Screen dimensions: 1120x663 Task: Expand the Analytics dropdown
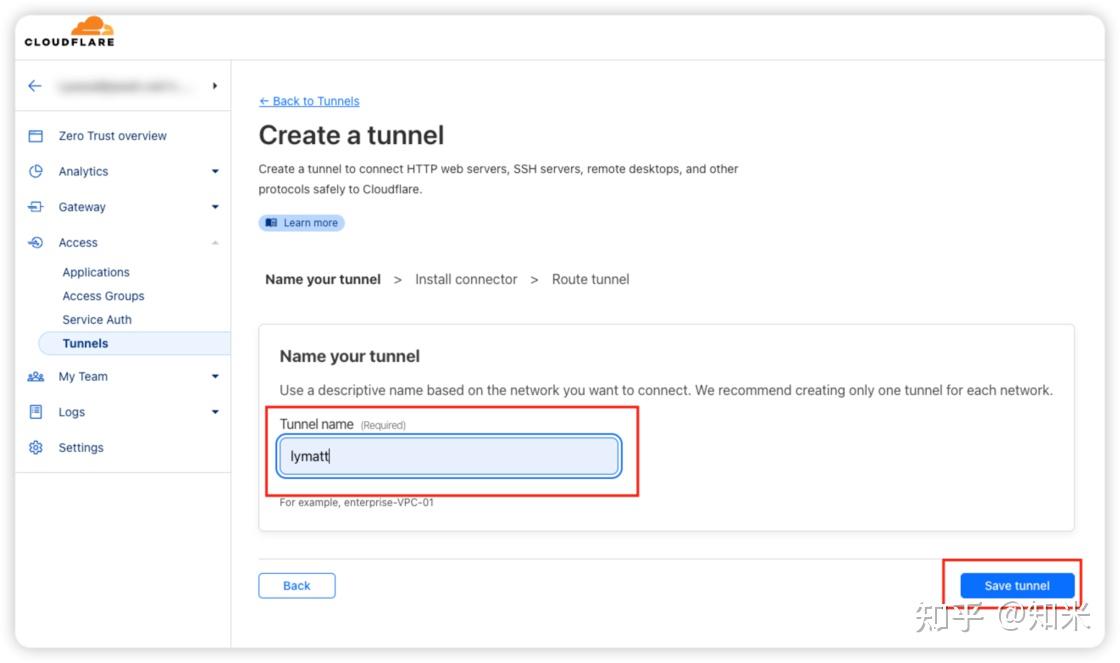(x=213, y=171)
